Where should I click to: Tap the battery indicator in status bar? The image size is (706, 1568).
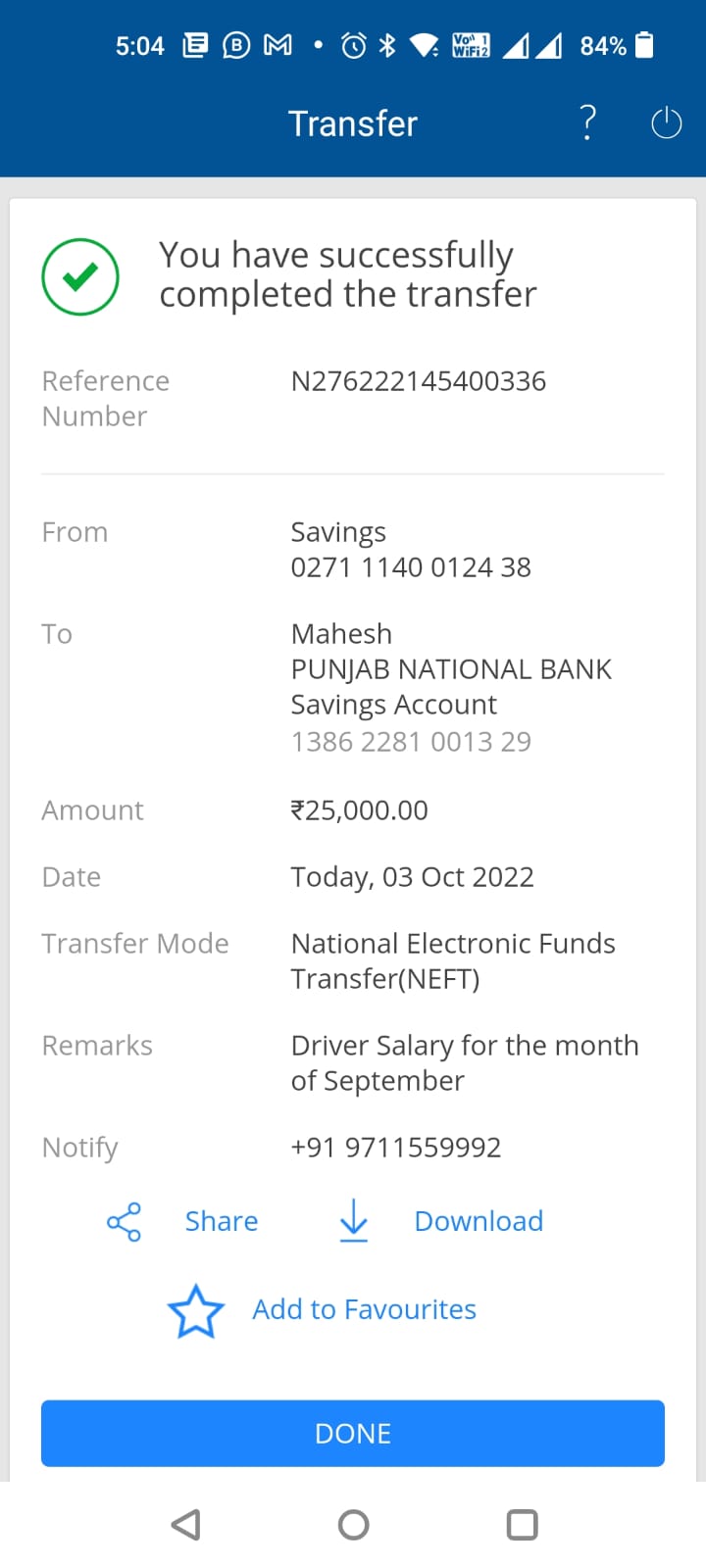click(644, 45)
